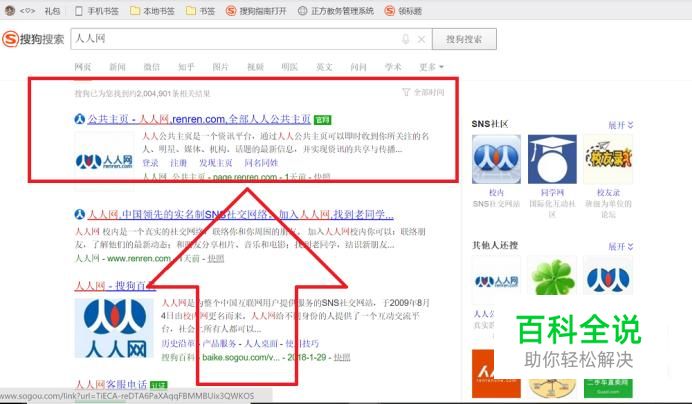Click the 人人网 renren.com logo thumbnail in first result
This screenshot has height=404, width=692.
(104, 161)
